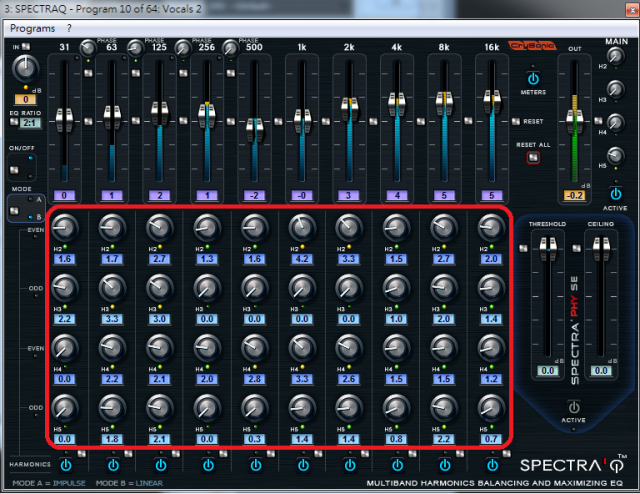Click the 4k band gain value 4
The width and height of the screenshot is (640, 494).
pos(396,196)
